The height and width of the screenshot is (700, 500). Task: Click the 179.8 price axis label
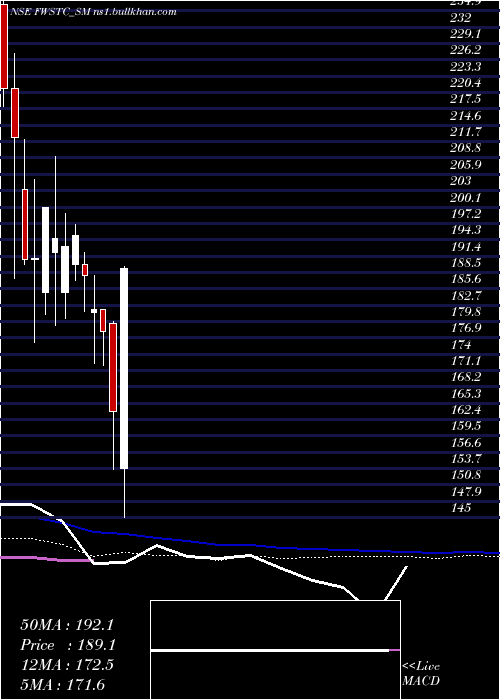pyautogui.click(x=466, y=312)
